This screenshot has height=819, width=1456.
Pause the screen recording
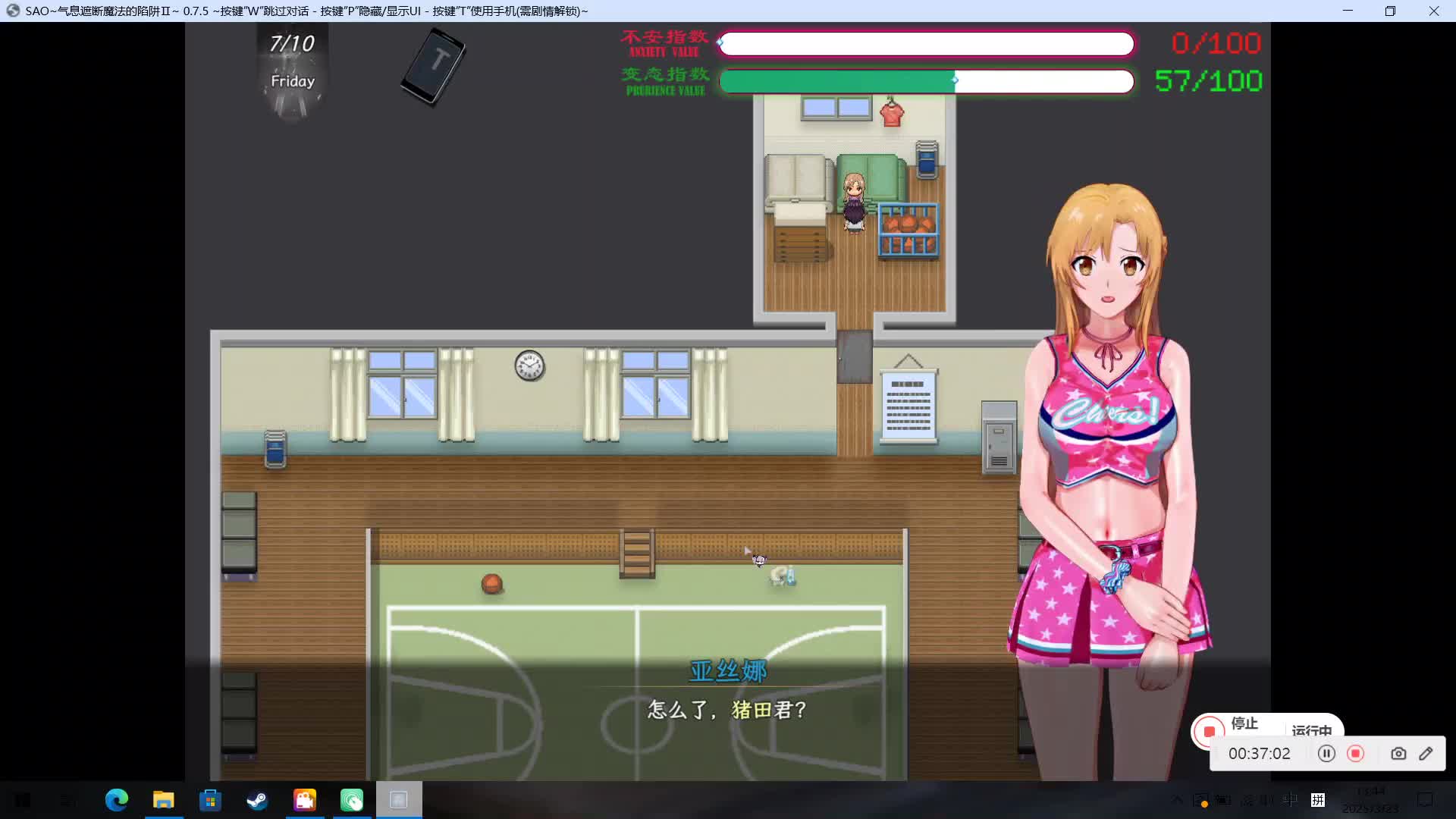[1326, 754]
